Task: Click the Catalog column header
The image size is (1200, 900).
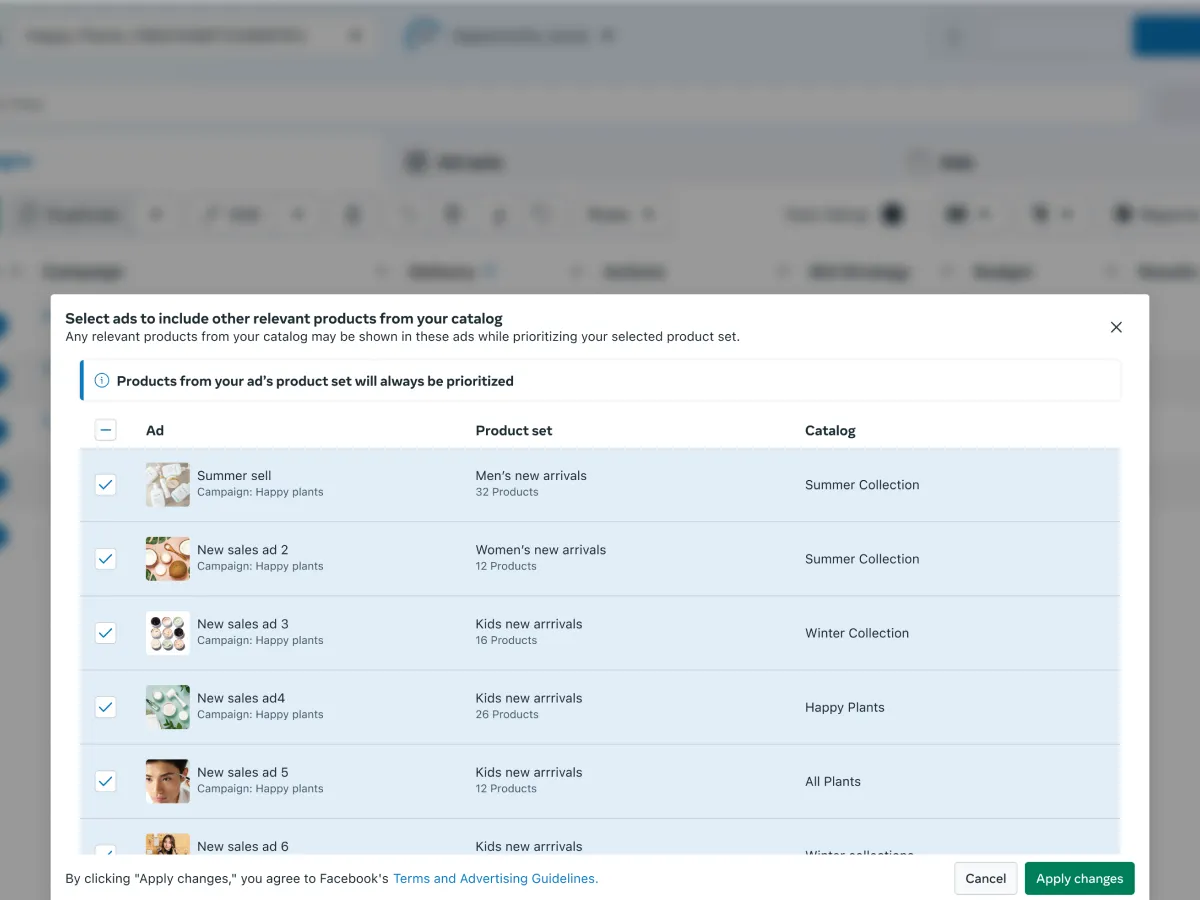Action: tap(830, 430)
